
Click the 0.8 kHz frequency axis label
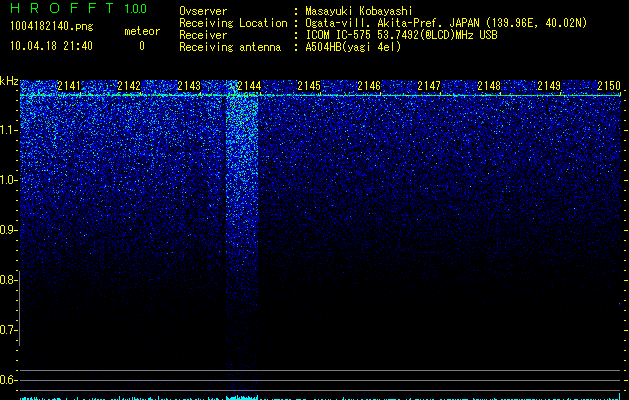(x=8, y=280)
